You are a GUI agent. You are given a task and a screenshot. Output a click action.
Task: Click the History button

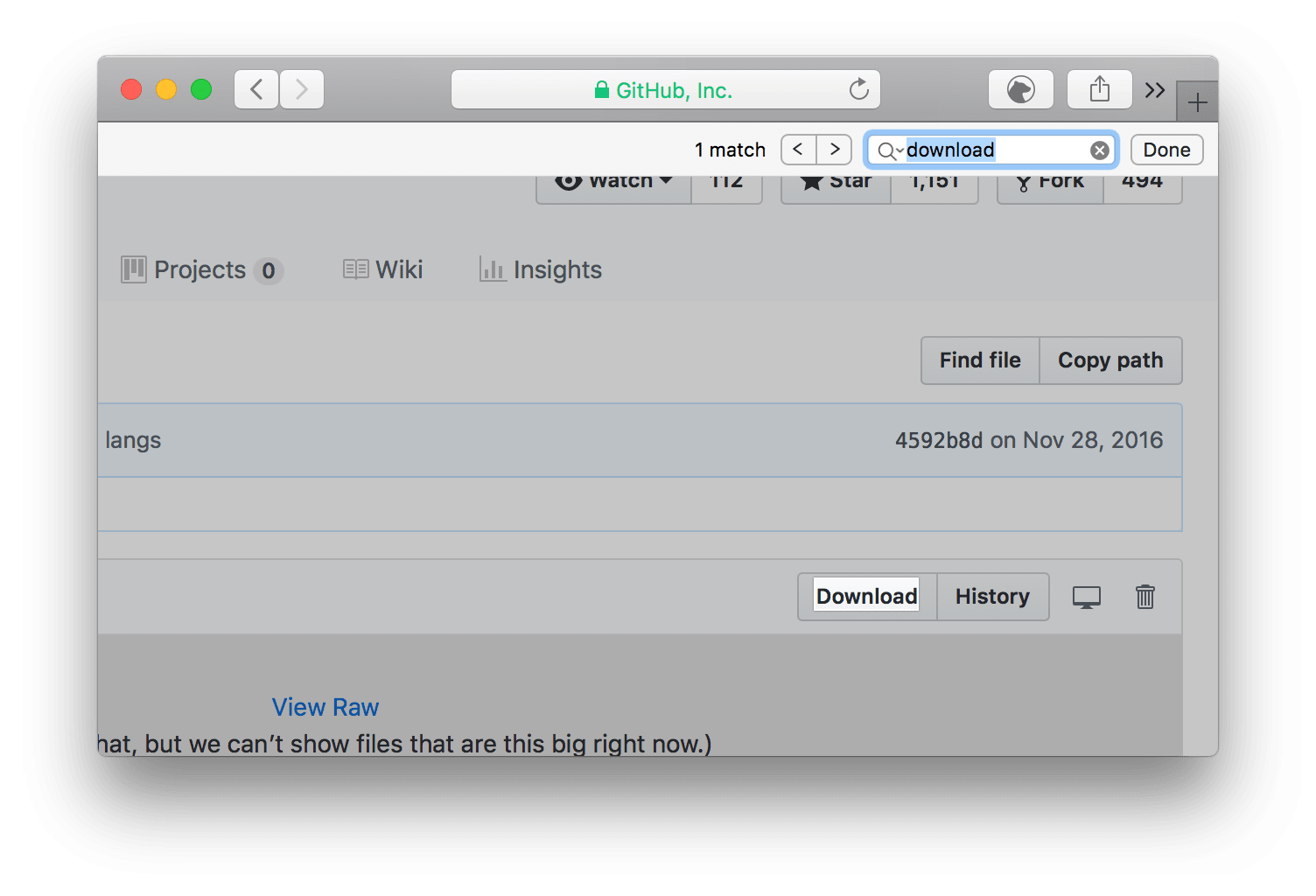(992, 597)
